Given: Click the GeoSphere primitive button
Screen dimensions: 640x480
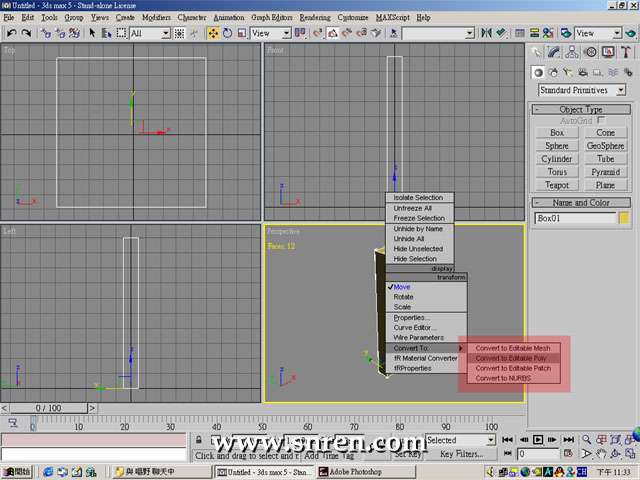Looking at the screenshot, I should [x=605, y=146].
